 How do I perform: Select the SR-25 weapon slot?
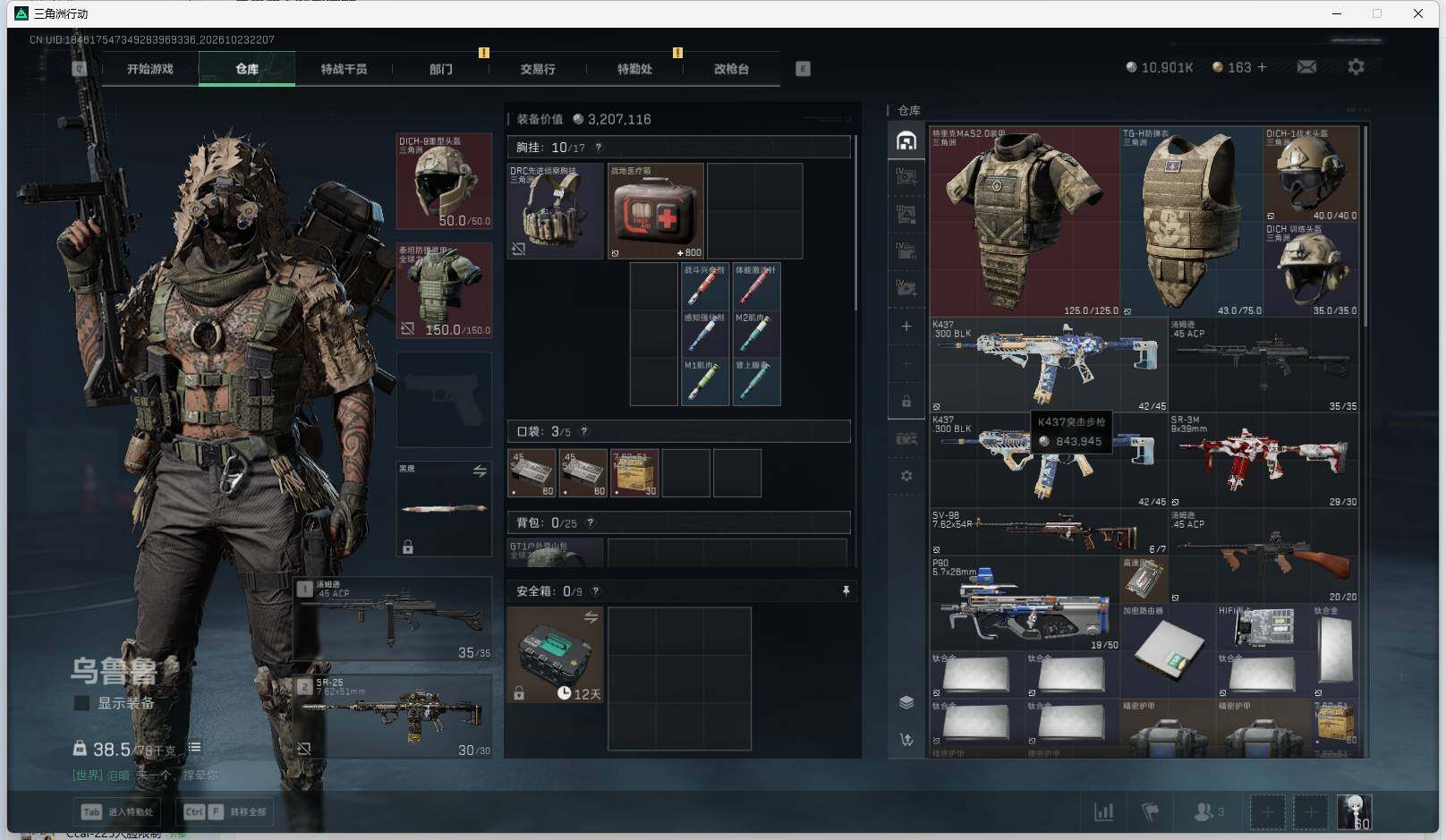tap(393, 716)
